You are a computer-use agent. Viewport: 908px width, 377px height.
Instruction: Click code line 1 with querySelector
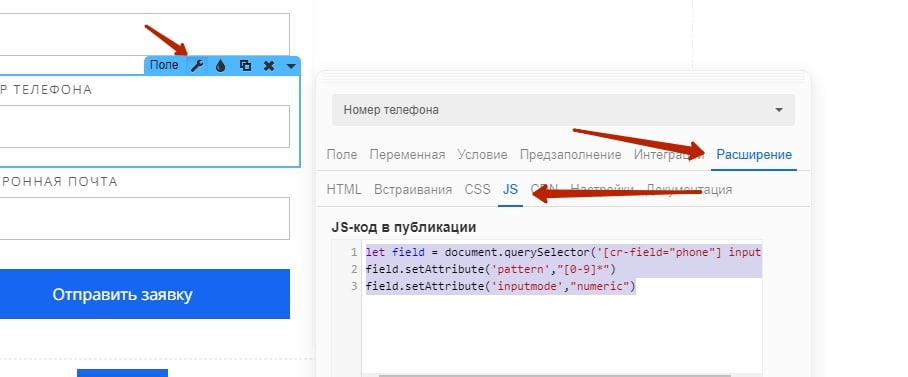point(563,252)
